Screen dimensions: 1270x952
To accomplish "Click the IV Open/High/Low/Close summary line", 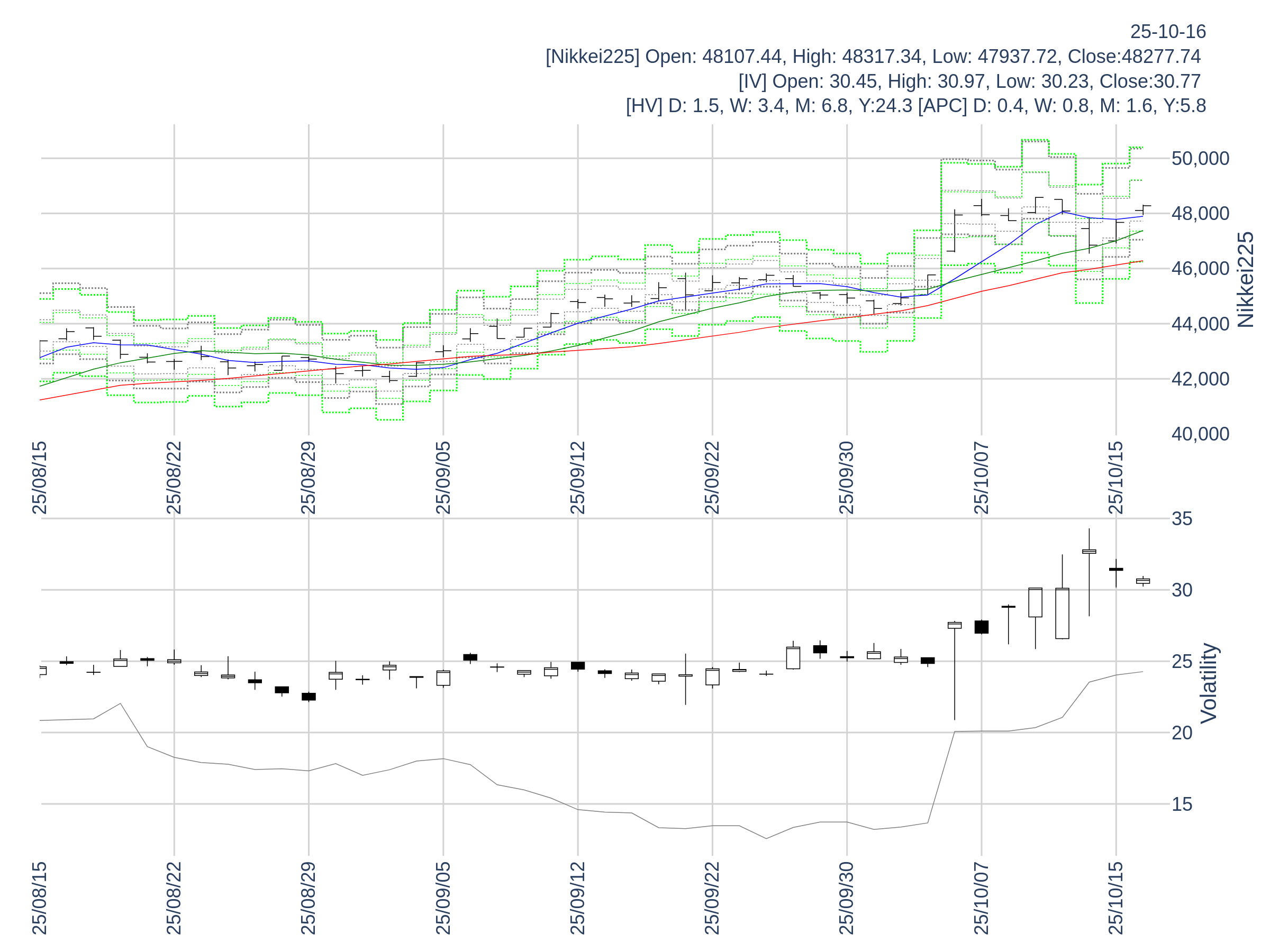I will [x=969, y=81].
